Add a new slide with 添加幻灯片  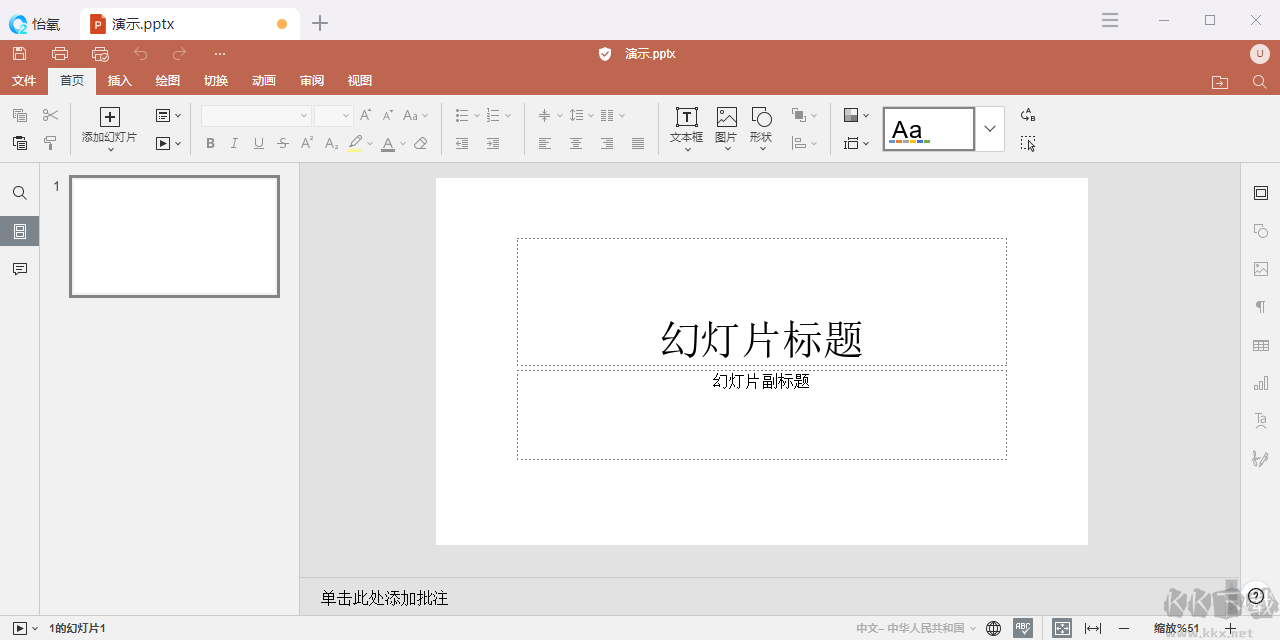pyautogui.click(x=110, y=128)
